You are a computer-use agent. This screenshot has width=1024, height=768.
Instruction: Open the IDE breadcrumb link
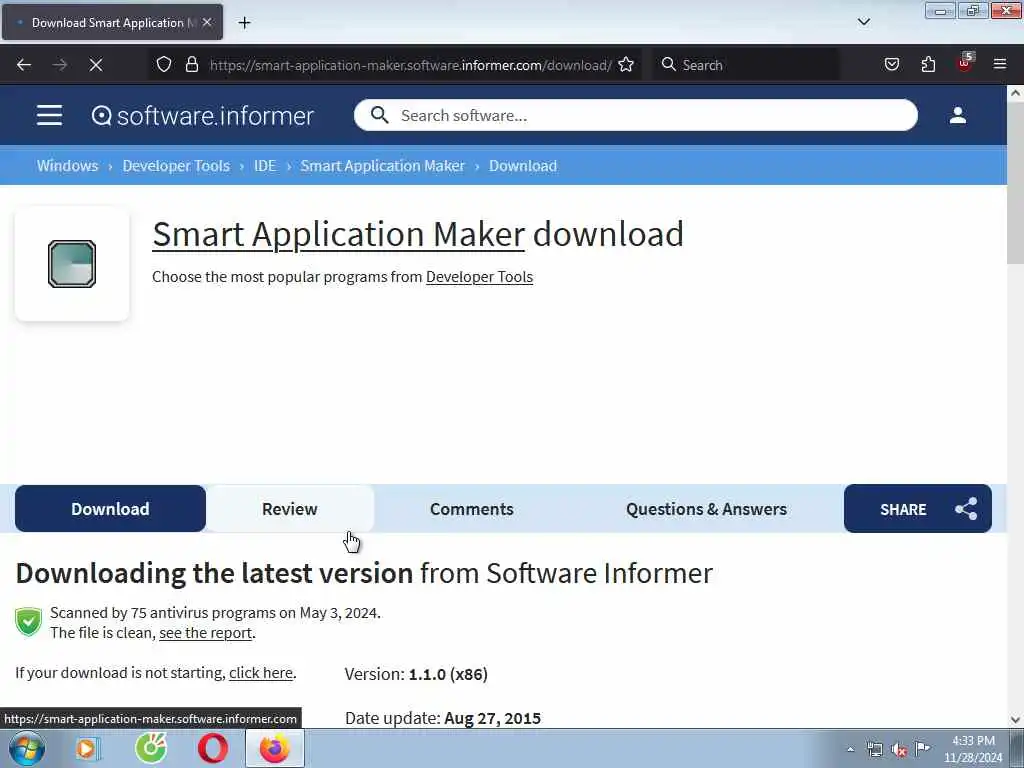(x=265, y=166)
